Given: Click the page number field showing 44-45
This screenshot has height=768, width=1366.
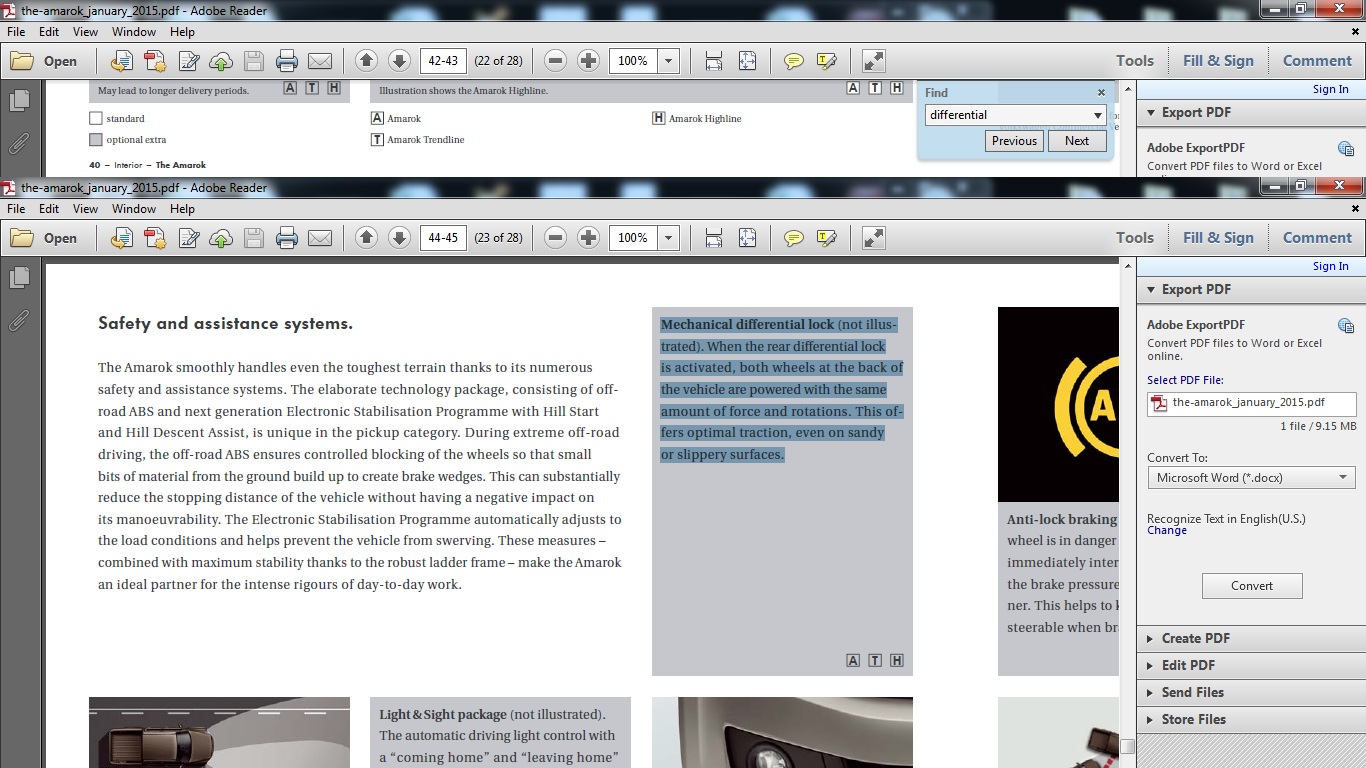Looking at the screenshot, I should (x=442, y=238).
